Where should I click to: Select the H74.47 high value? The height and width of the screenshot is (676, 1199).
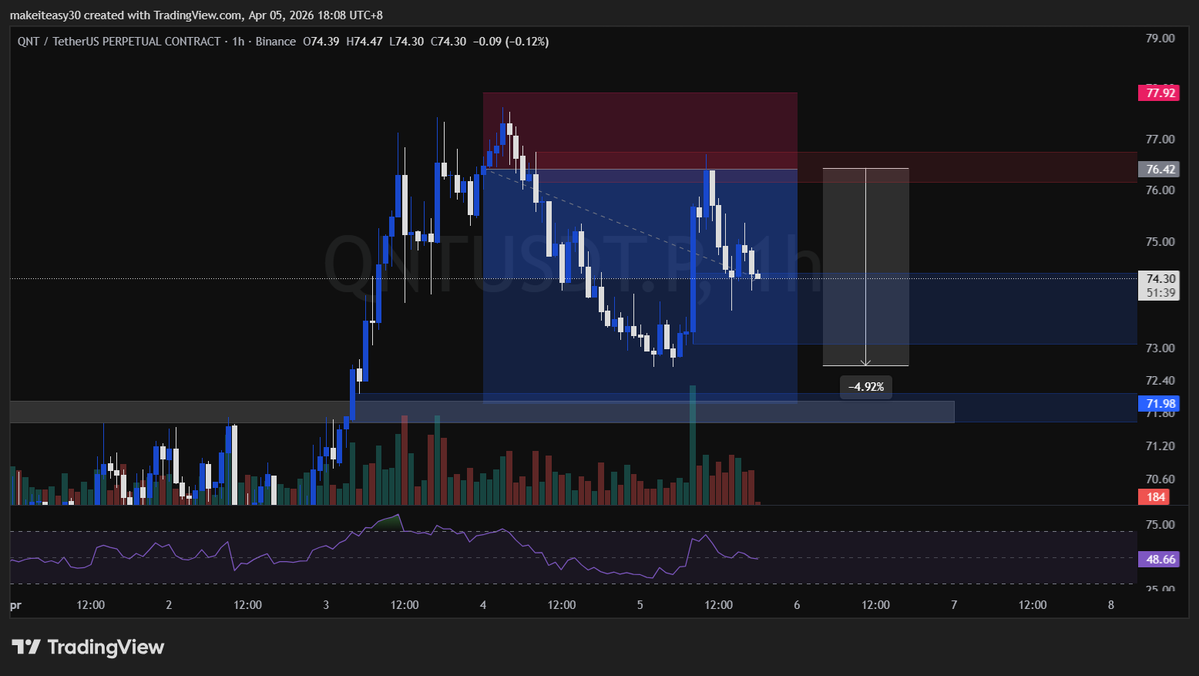tap(364, 41)
